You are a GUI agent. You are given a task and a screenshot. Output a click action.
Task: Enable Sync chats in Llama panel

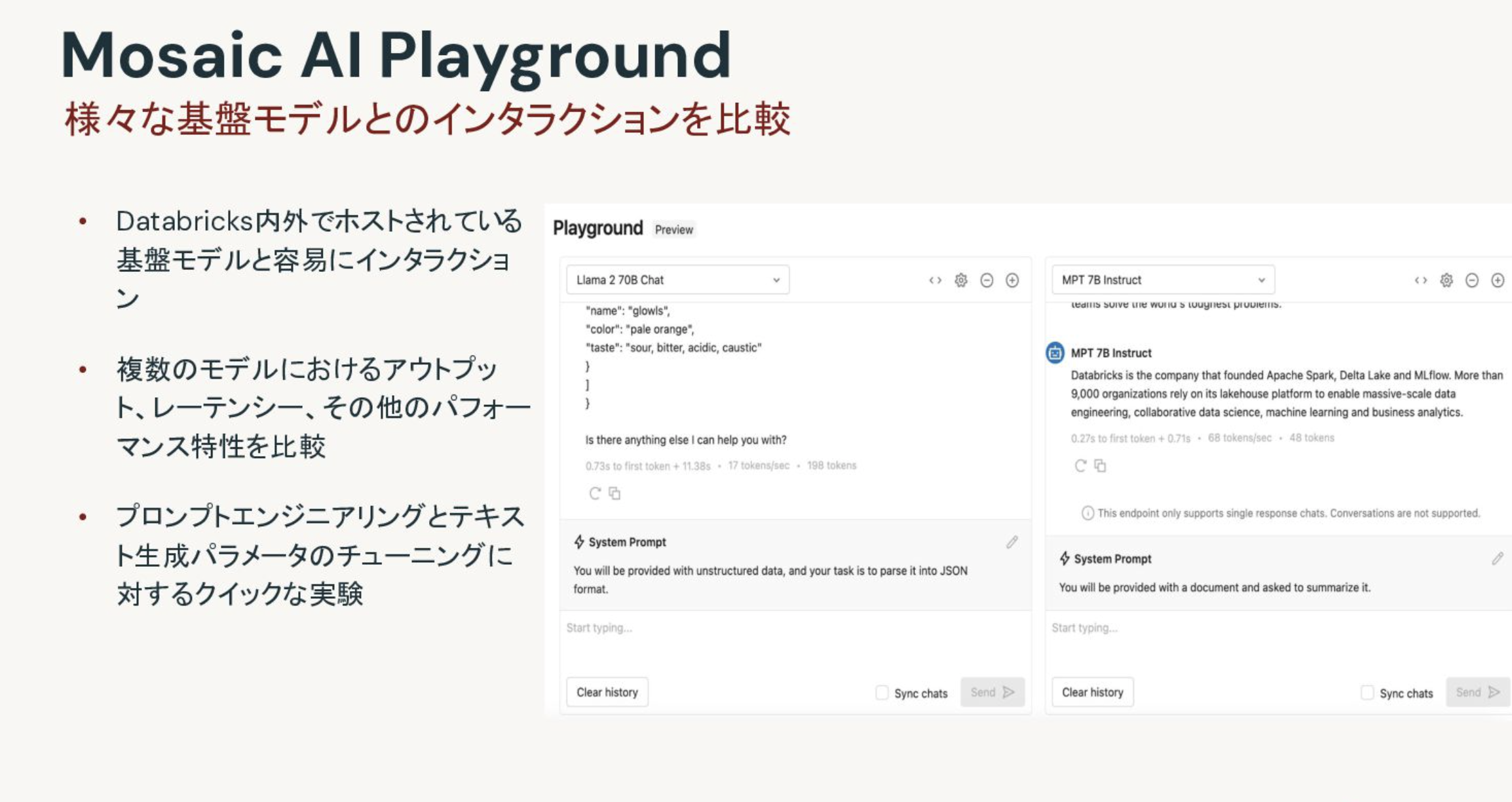pyautogui.click(x=882, y=693)
